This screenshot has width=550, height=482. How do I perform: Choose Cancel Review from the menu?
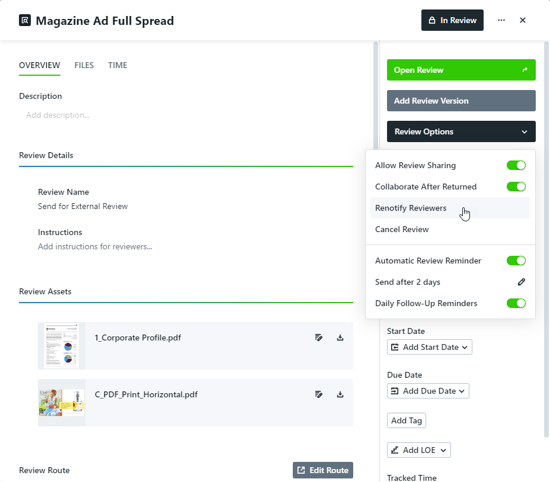(x=450, y=229)
